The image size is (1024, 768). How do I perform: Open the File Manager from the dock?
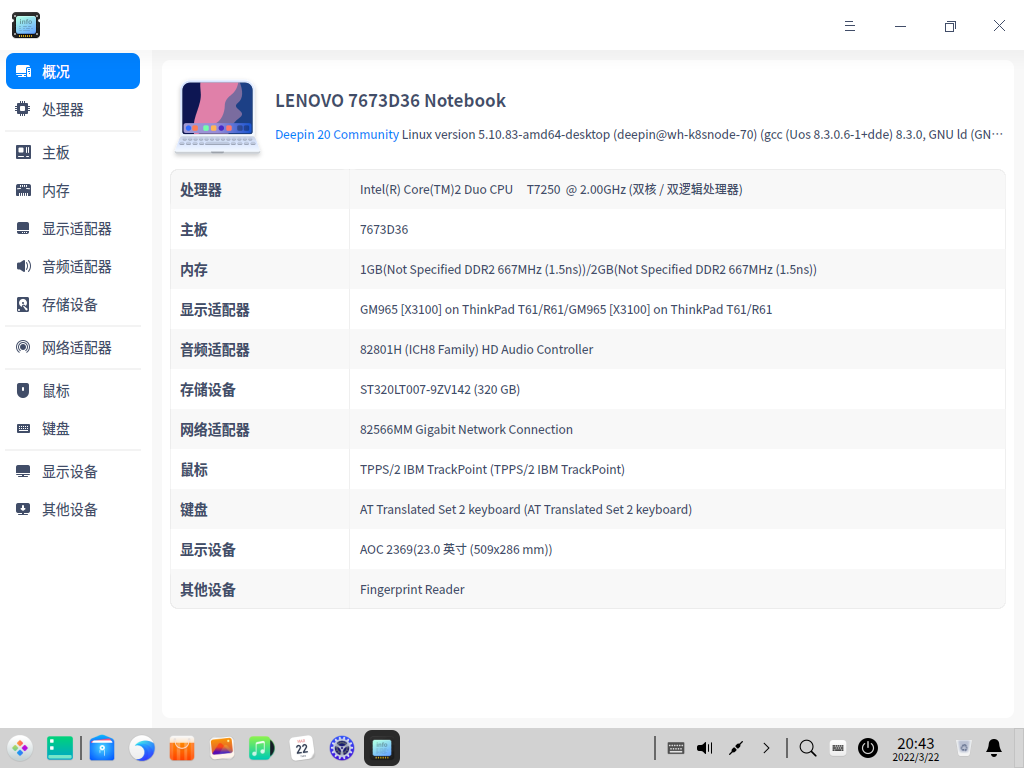click(x=101, y=747)
